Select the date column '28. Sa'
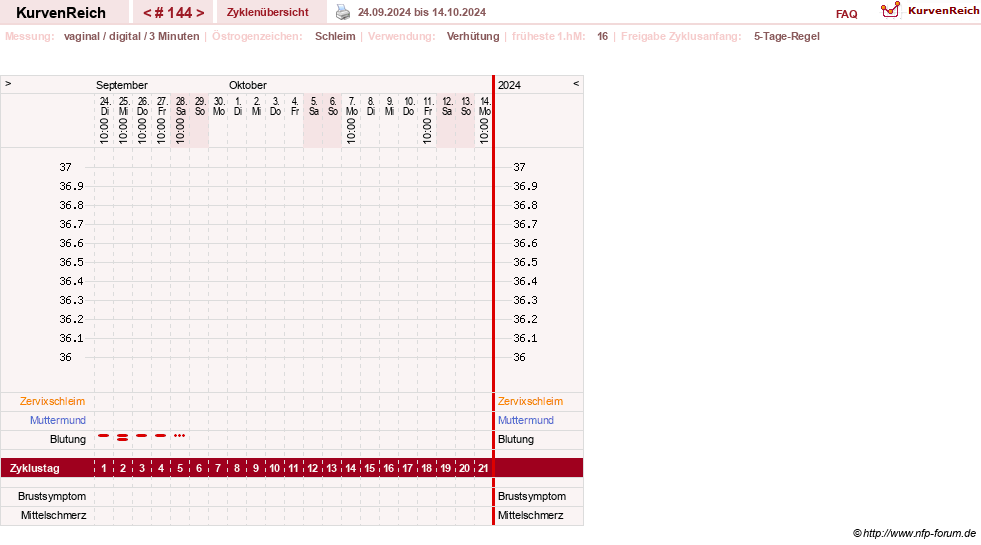The image size is (981, 545). (x=181, y=120)
